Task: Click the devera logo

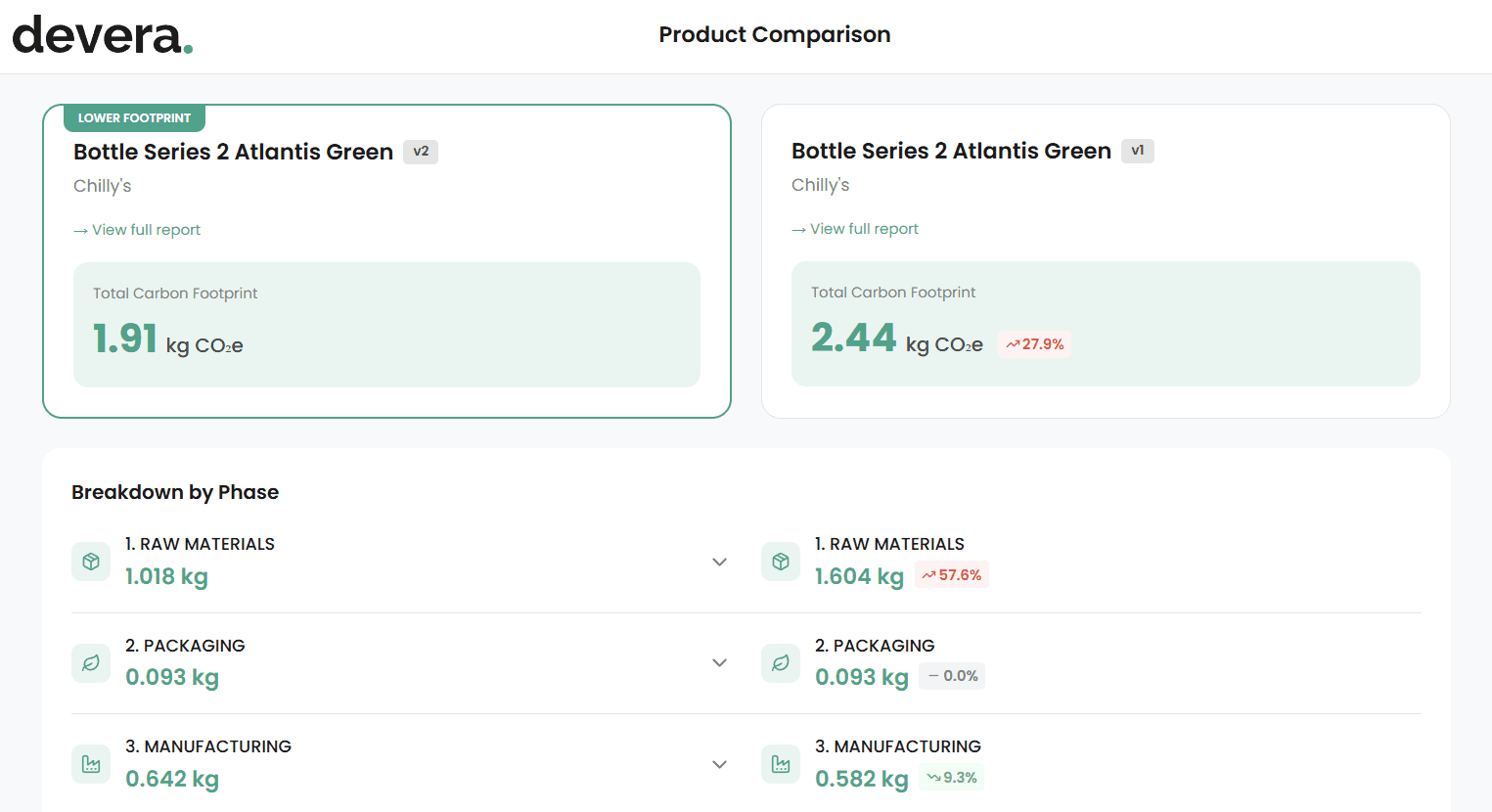Action: [x=102, y=34]
